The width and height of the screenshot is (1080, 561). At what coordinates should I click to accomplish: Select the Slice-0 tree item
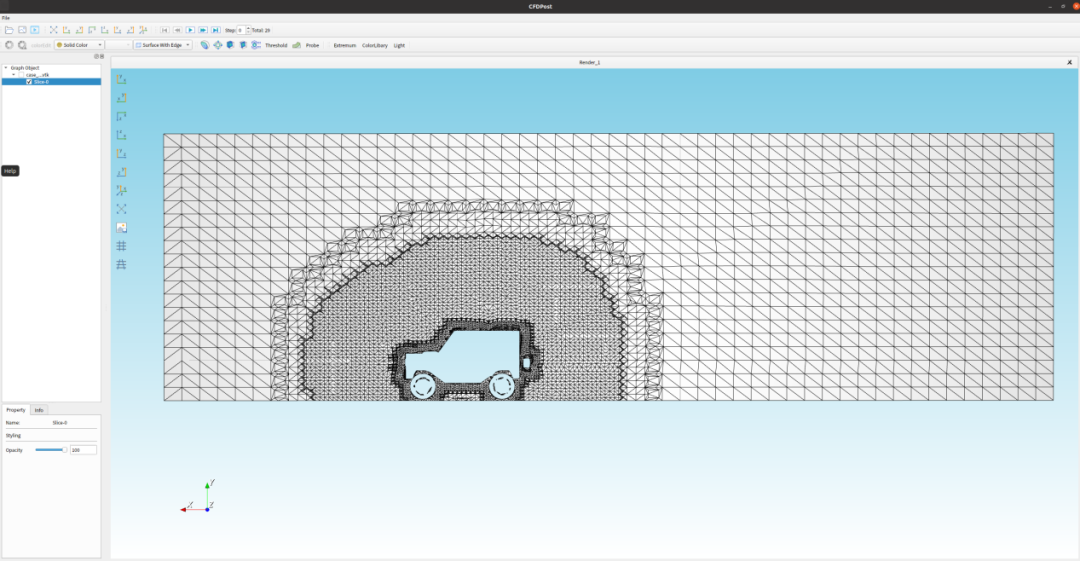tap(41, 81)
